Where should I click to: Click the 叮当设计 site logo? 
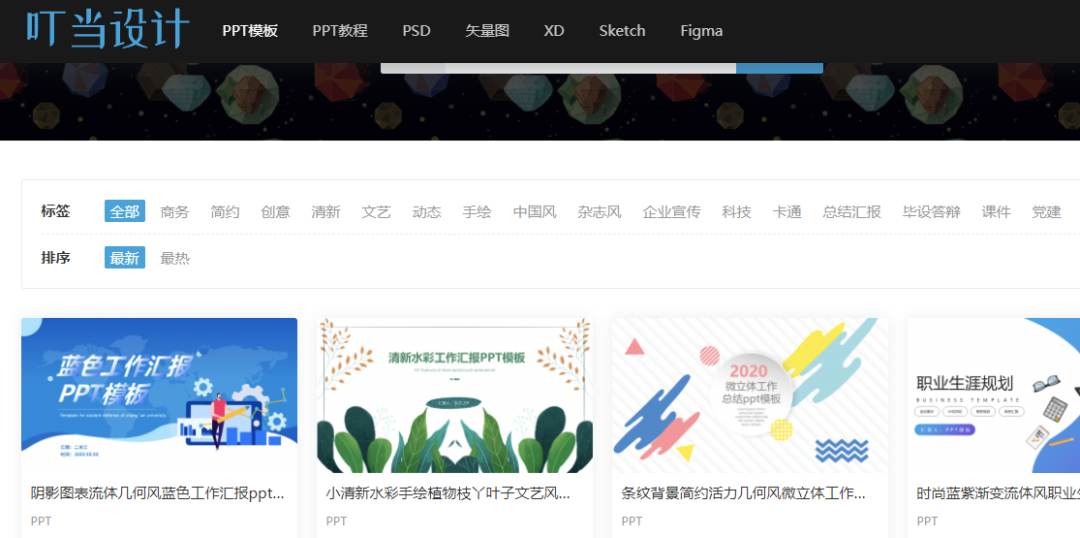(107, 29)
